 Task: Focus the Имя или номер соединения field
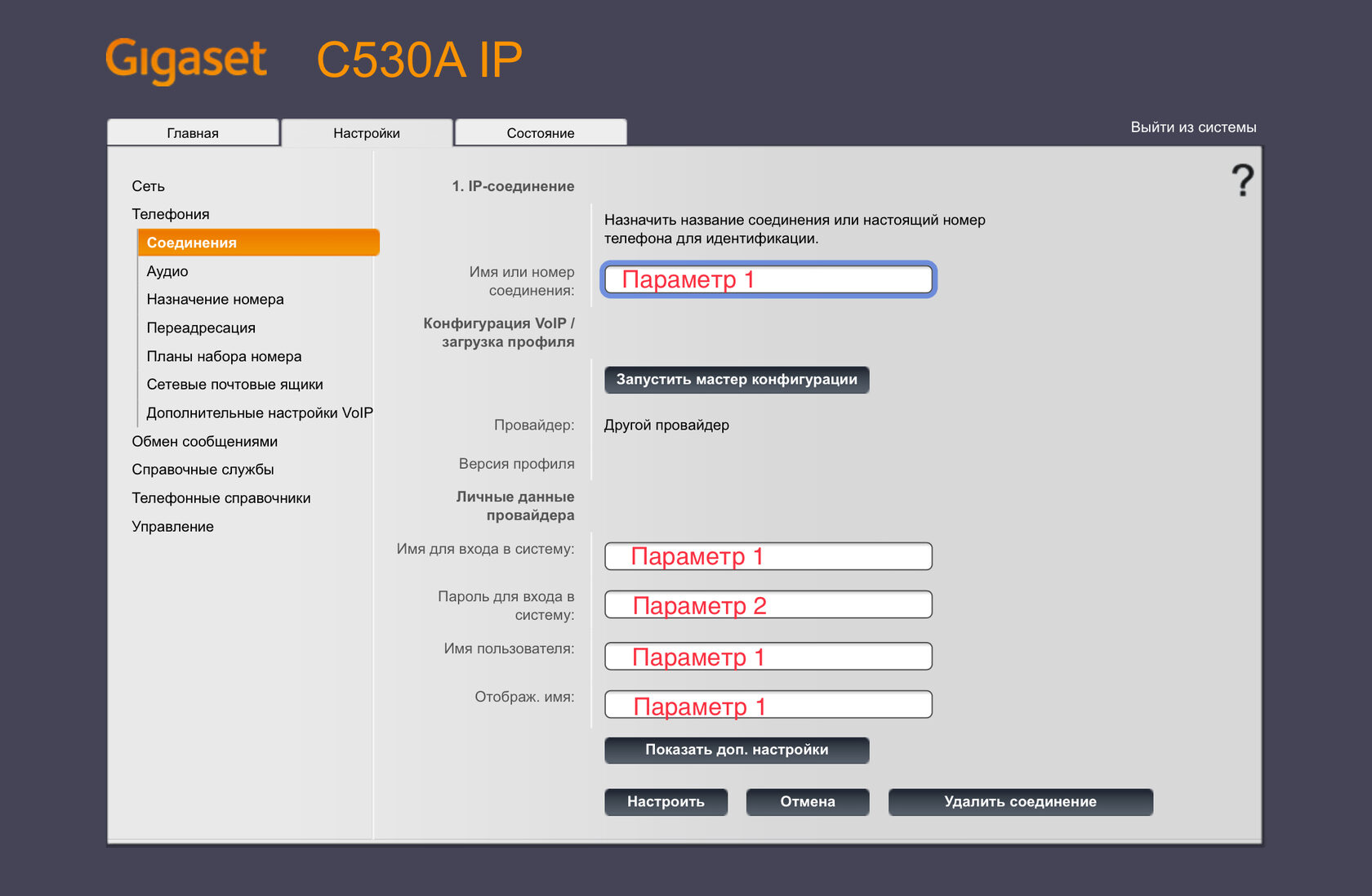pos(768,279)
